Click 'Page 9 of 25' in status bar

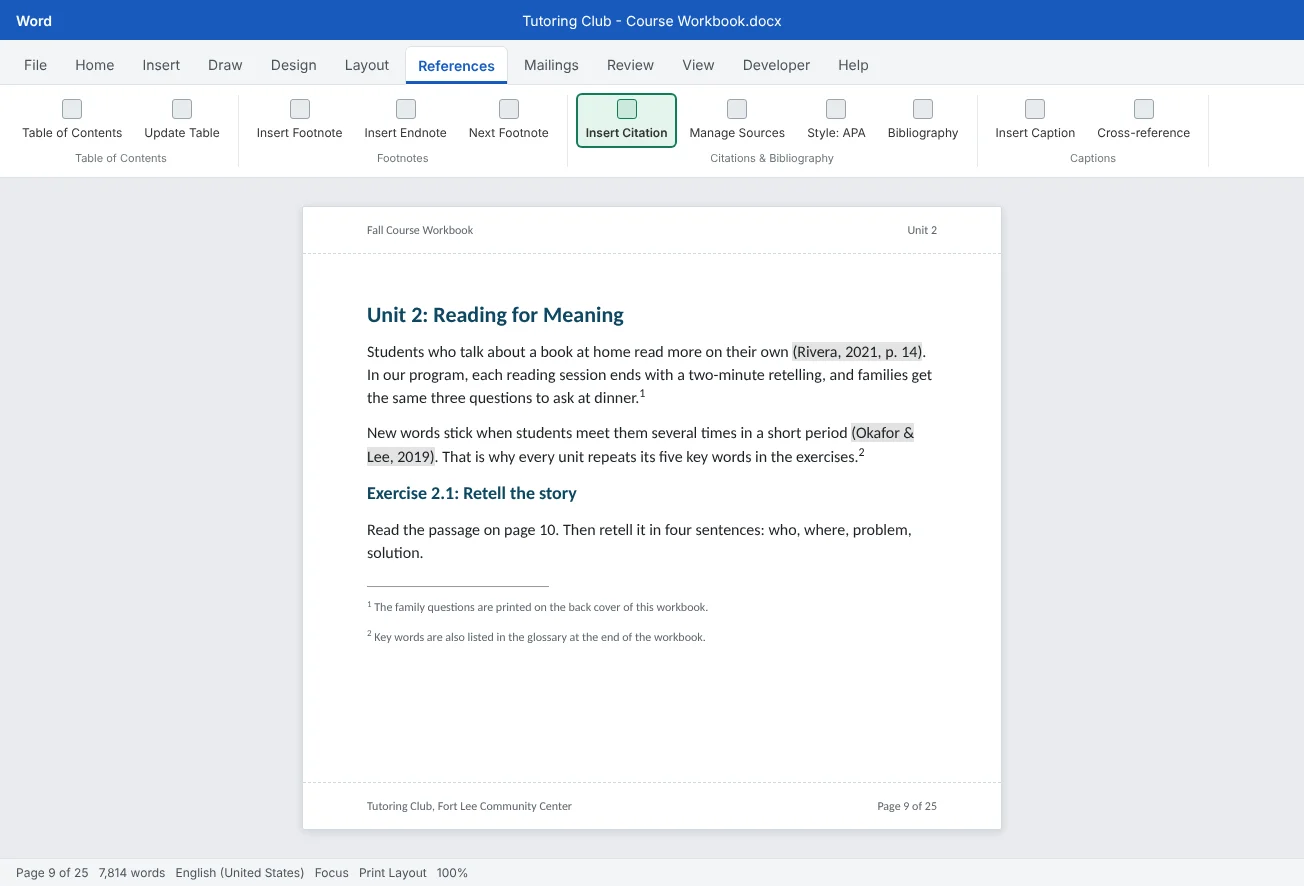(x=52, y=873)
